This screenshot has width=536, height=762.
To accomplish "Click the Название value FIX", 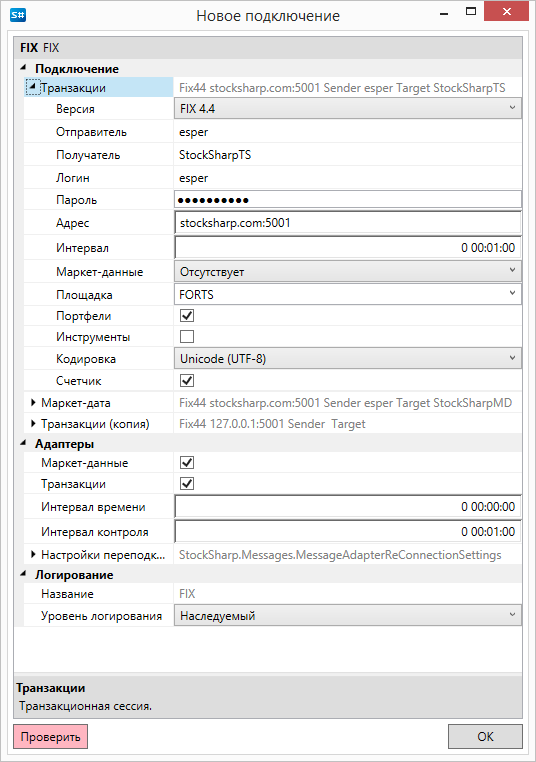I will (187, 593).
